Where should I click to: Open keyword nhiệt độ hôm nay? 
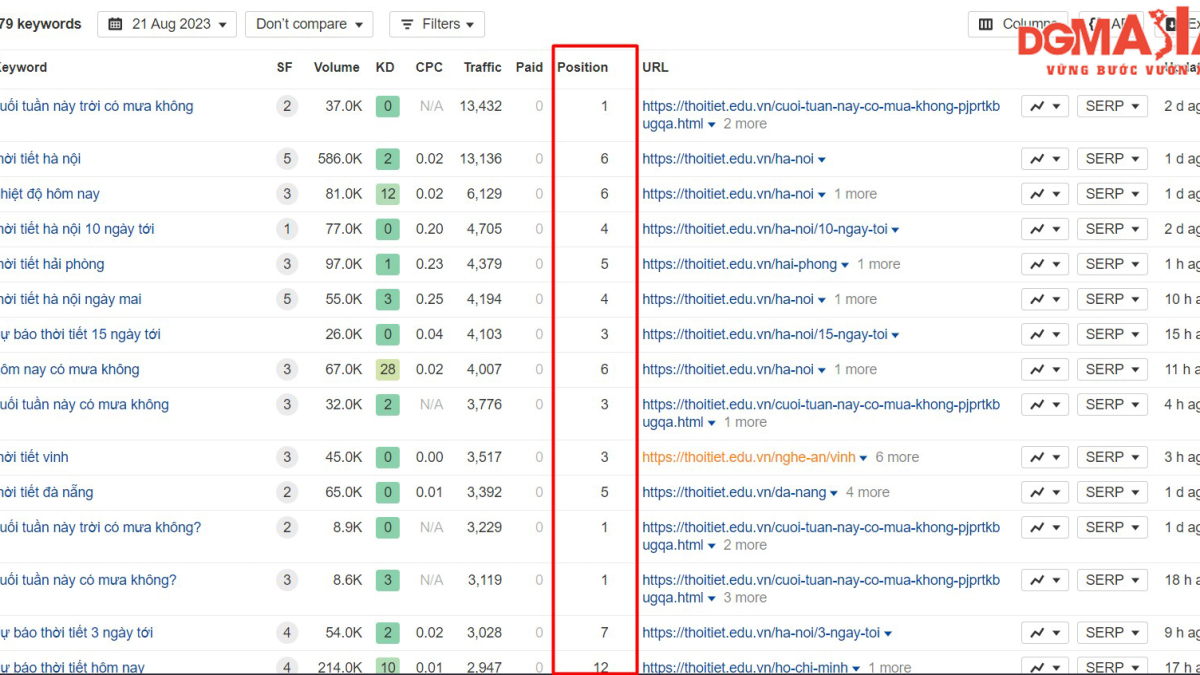50,194
